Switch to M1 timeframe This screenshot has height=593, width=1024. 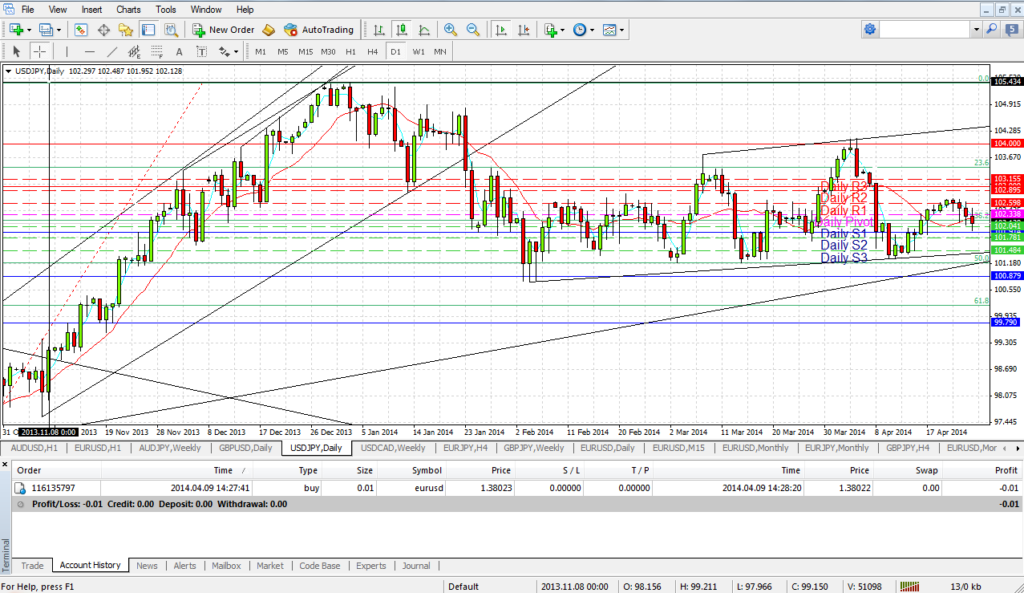pos(261,51)
